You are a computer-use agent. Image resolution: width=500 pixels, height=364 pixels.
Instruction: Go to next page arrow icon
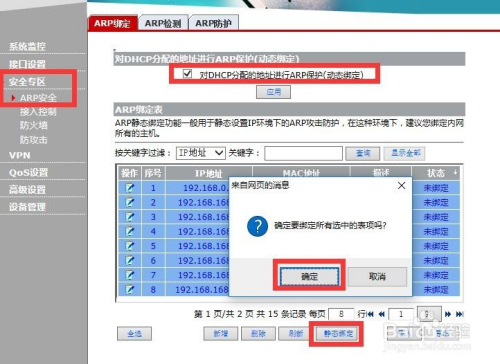click(x=448, y=314)
